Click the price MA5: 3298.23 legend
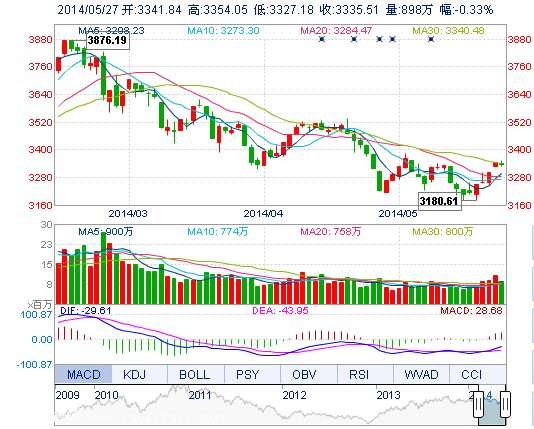This screenshot has width=534, height=429. [x=111, y=31]
